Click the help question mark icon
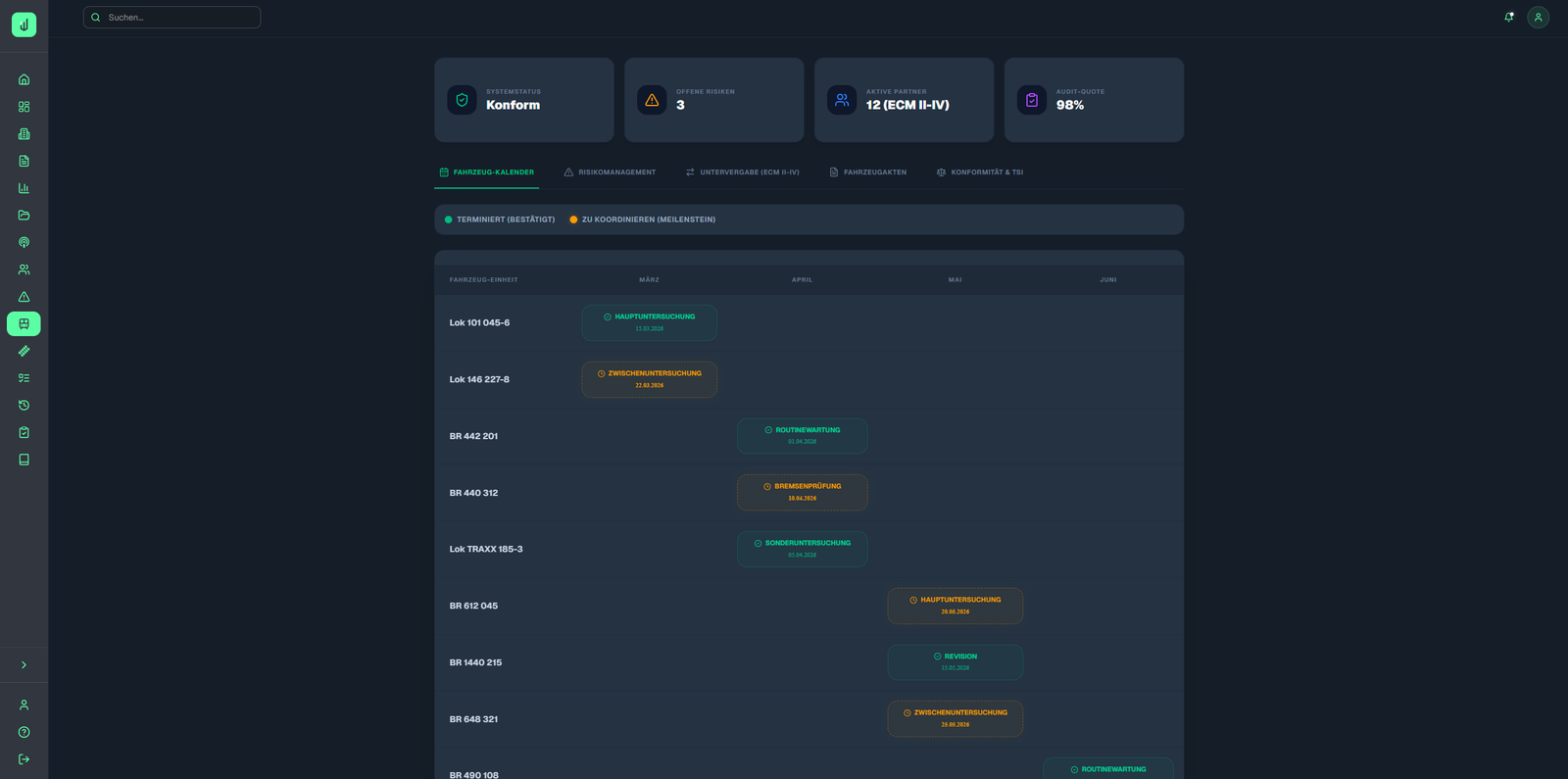Screen dimensions: 1568x779 click(24, 732)
